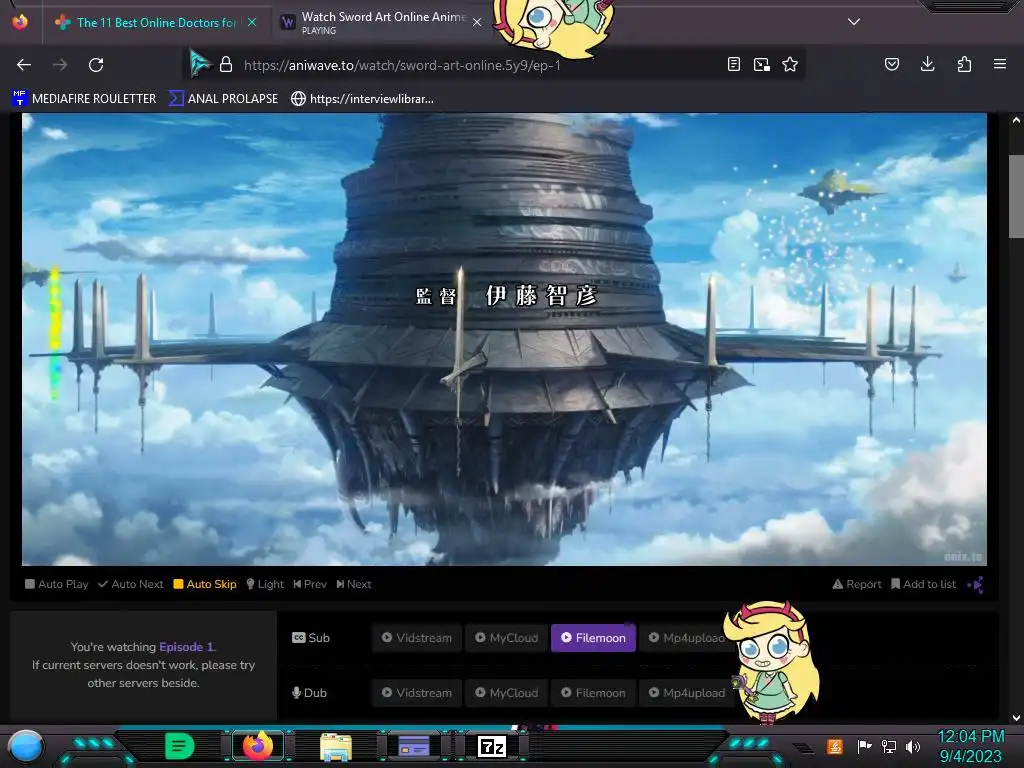Select Sub Mp4upload server
Image resolution: width=1024 pixels, height=768 pixels.
[x=686, y=637]
